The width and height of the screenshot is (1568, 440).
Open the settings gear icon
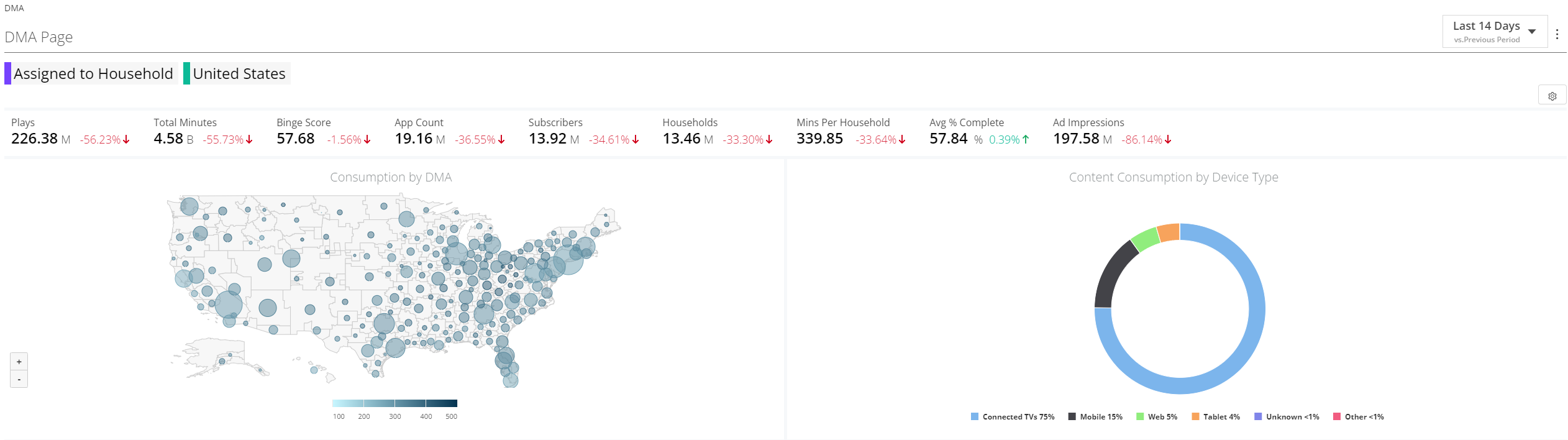click(1552, 96)
